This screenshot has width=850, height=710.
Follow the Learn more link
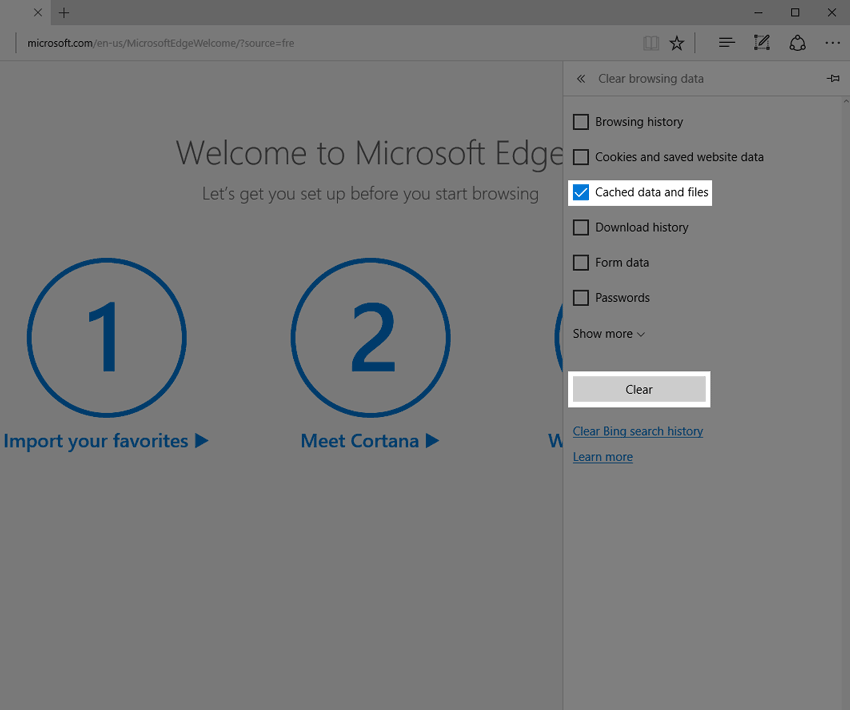point(602,456)
